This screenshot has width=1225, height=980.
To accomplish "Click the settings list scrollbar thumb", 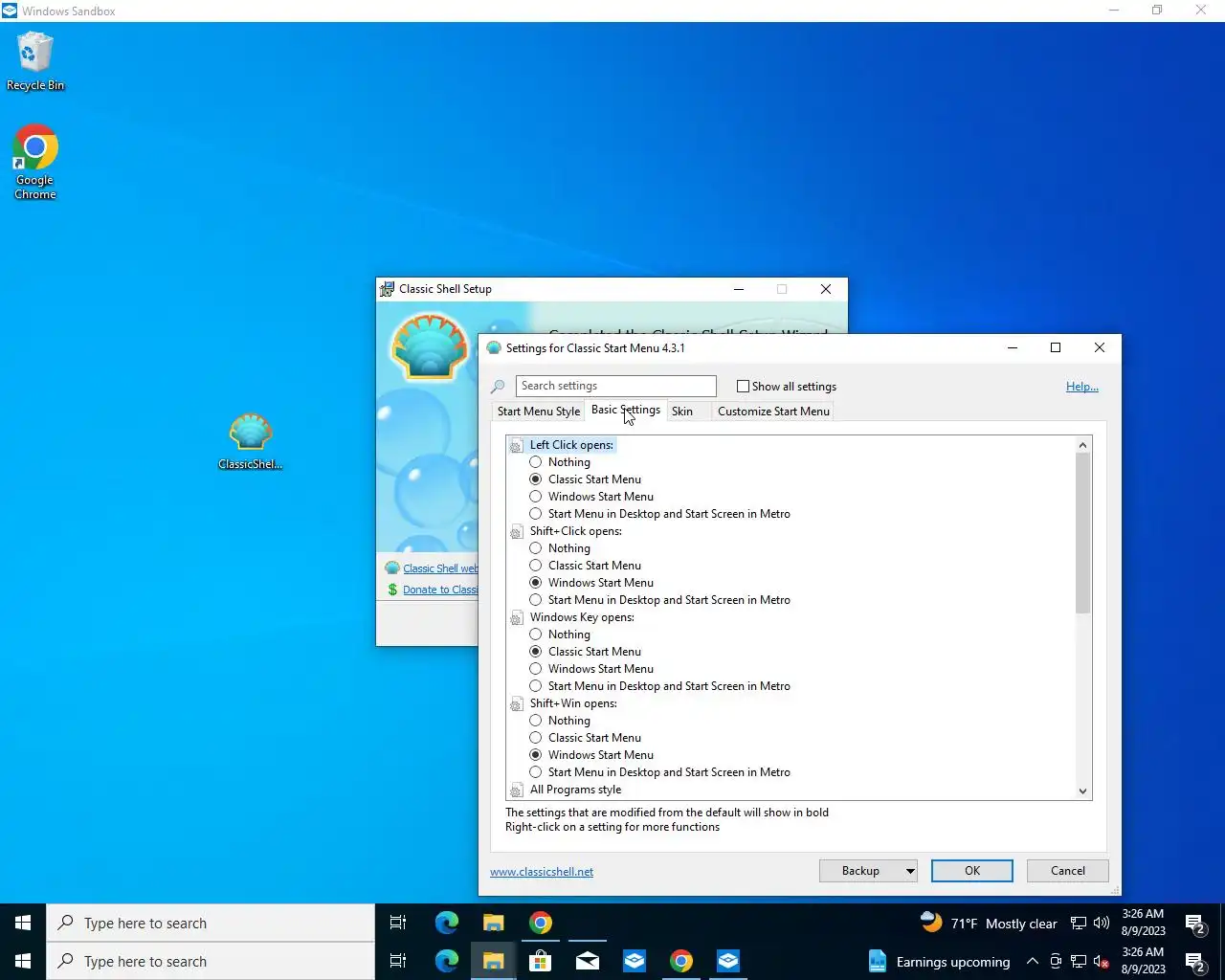I will [x=1082, y=533].
